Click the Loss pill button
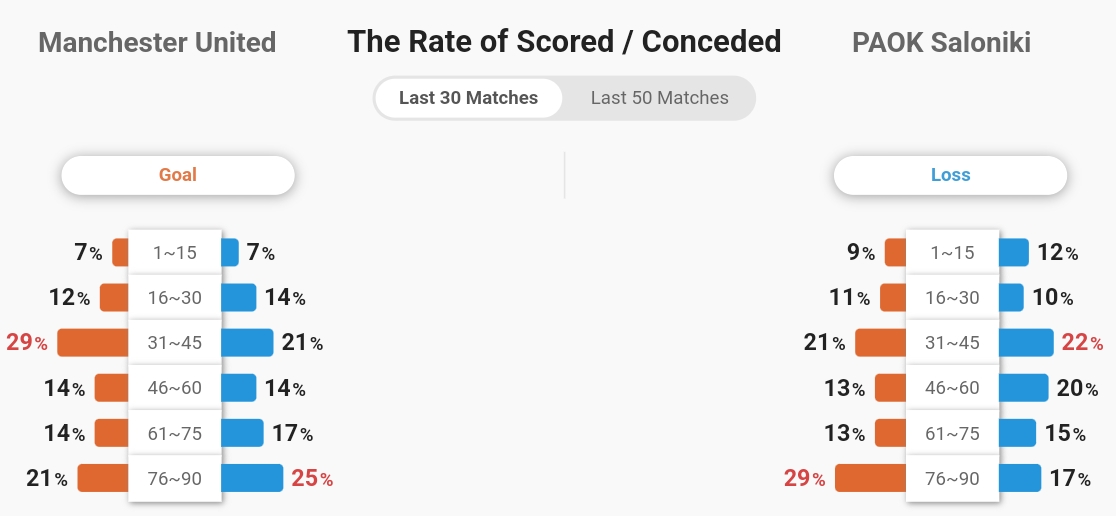The height and width of the screenshot is (516, 1116). [x=950, y=175]
